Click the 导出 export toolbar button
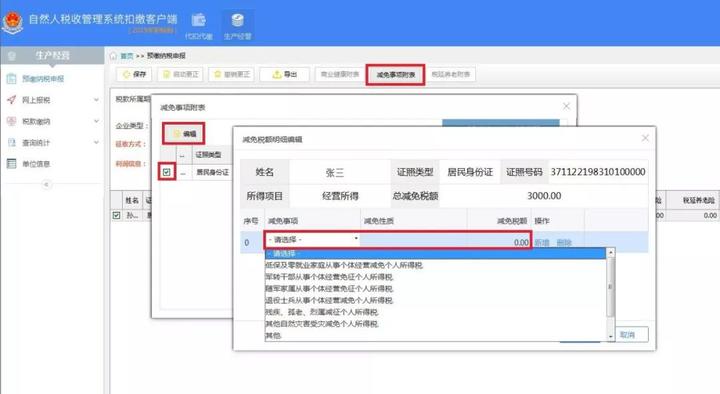 [284, 74]
